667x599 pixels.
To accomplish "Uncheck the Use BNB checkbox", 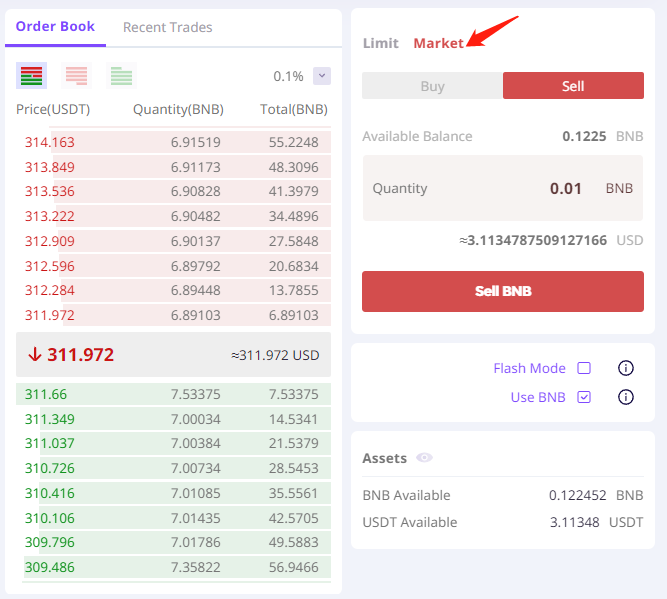I will [584, 397].
